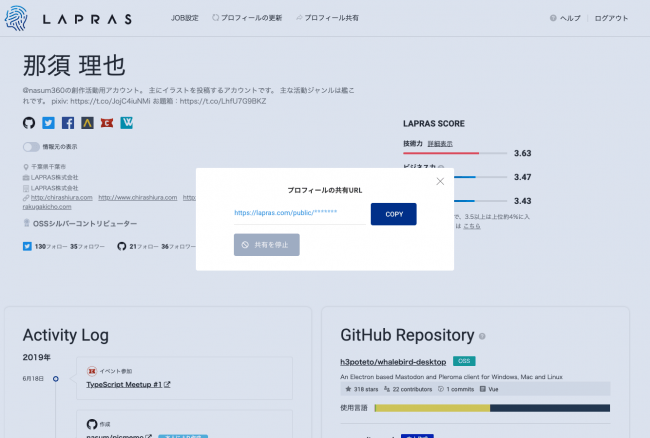Screen dimensions: 650x438
Task: Open the JOB設定 menu item
Action: [184, 18]
